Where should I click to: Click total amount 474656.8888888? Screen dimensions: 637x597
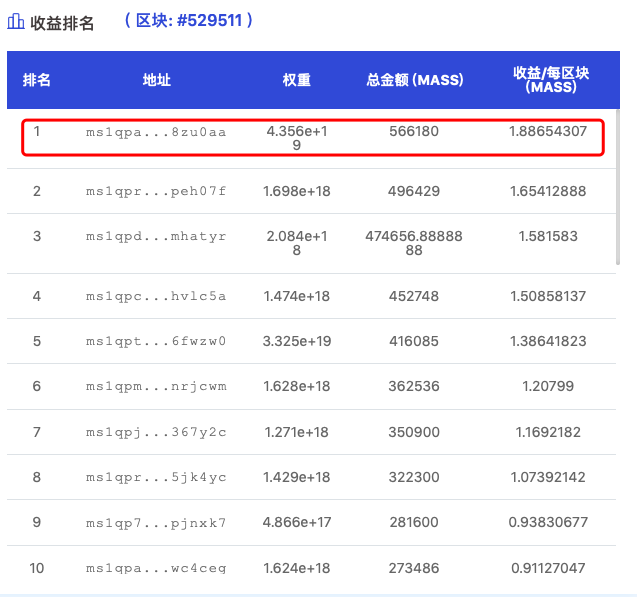tap(414, 243)
